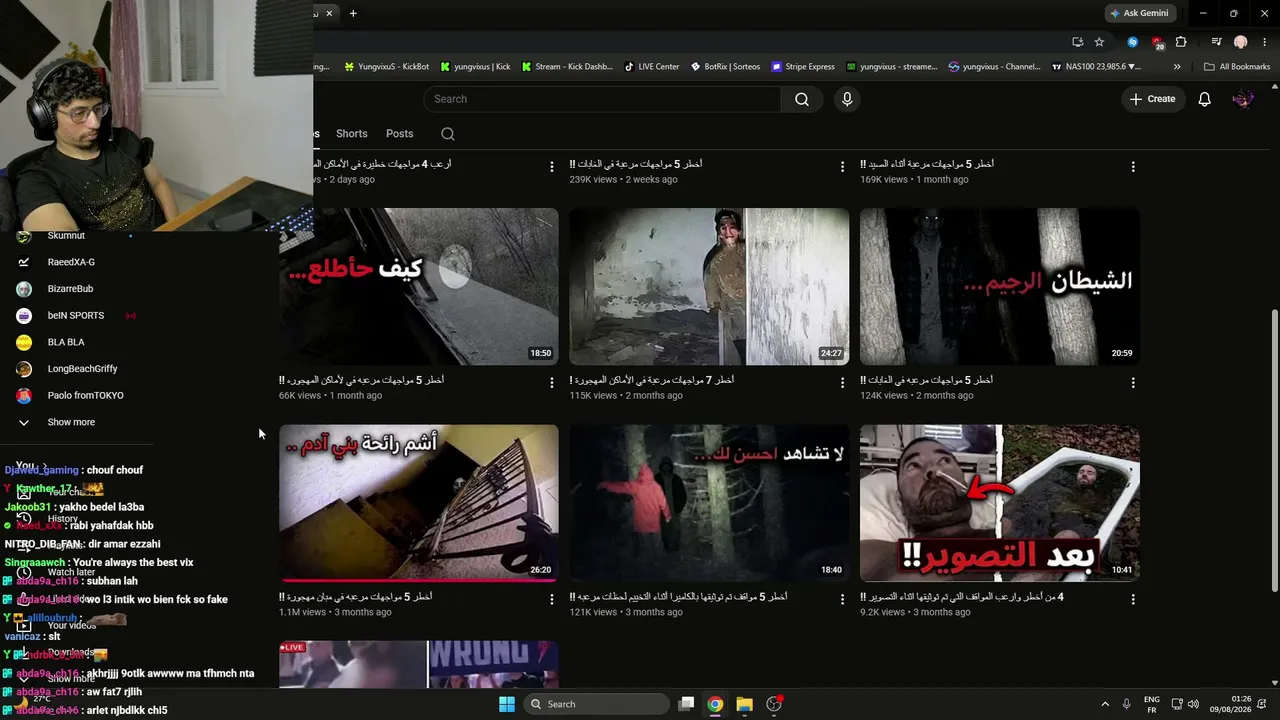Viewport: 1280px width, 720px height.
Task: Open the Stripe Express bookmark
Action: point(803,67)
